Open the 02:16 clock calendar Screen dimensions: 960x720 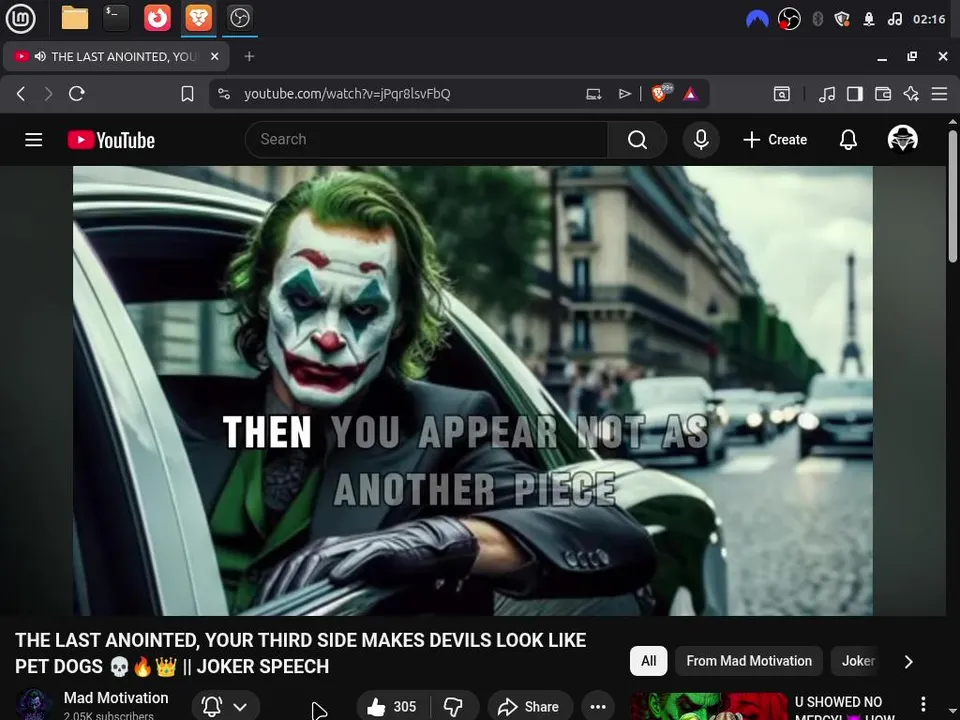[x=929, y=19]
